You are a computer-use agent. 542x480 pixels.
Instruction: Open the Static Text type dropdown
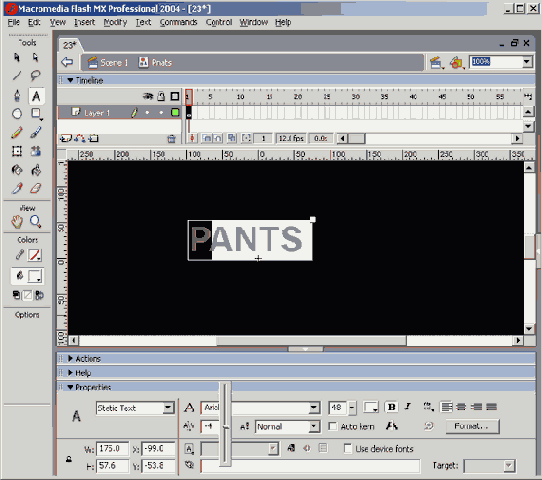coord(135,408)
